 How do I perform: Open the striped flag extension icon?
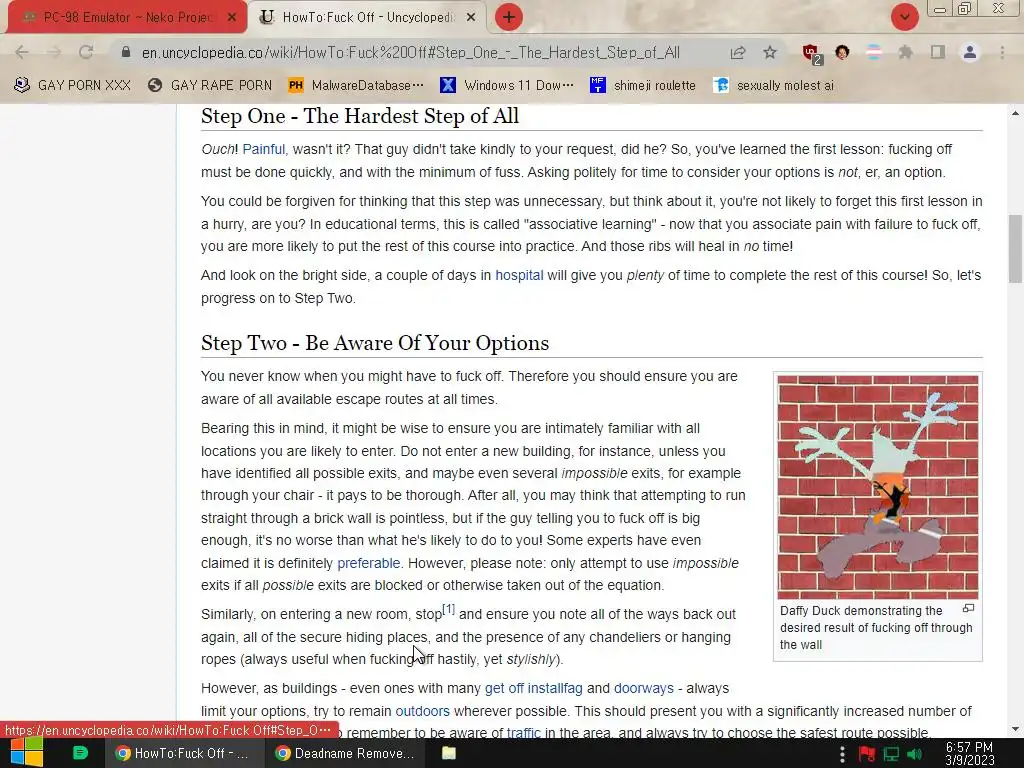[874, 52]
